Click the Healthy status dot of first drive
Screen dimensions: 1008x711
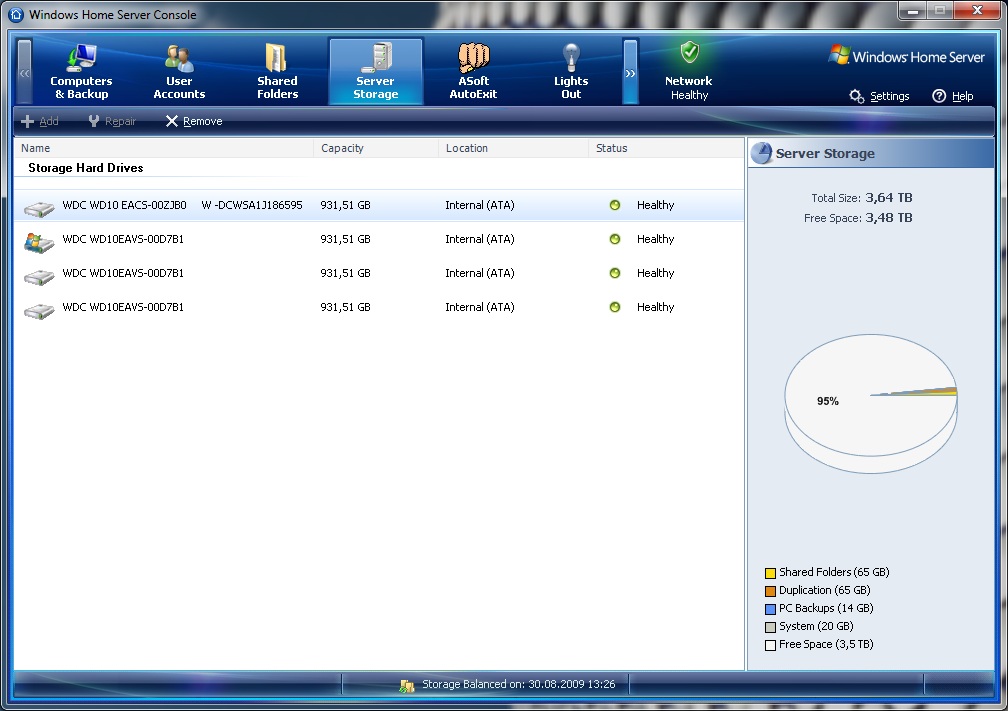tap(615, 205)
